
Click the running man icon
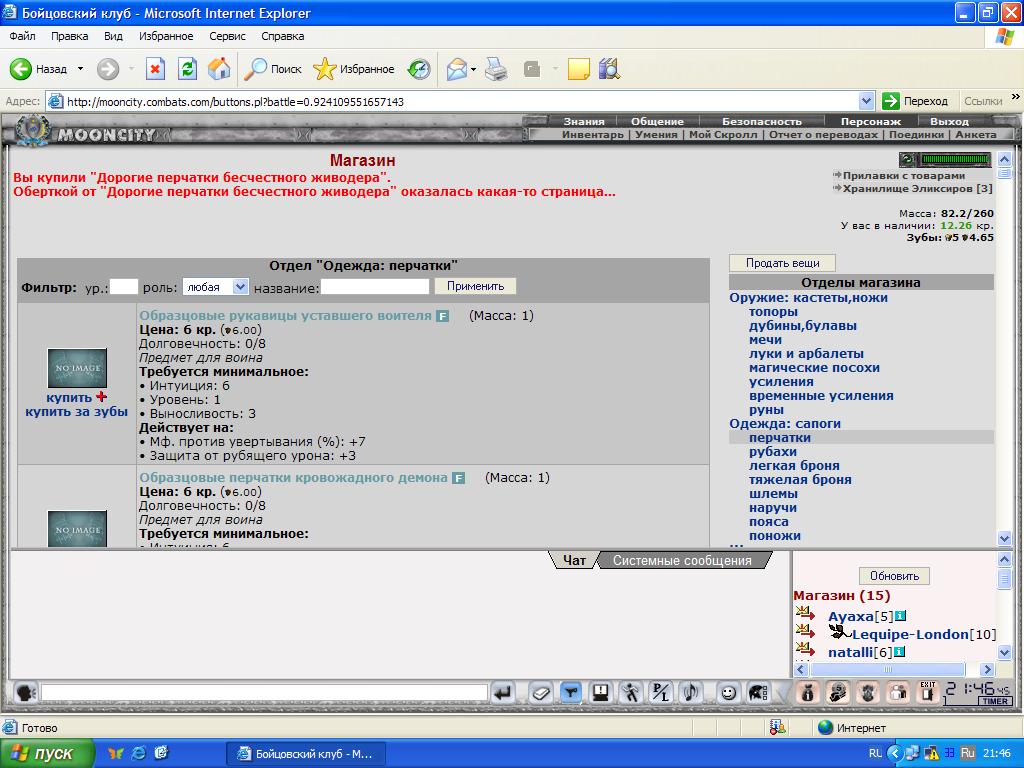(x=630, y=692)
